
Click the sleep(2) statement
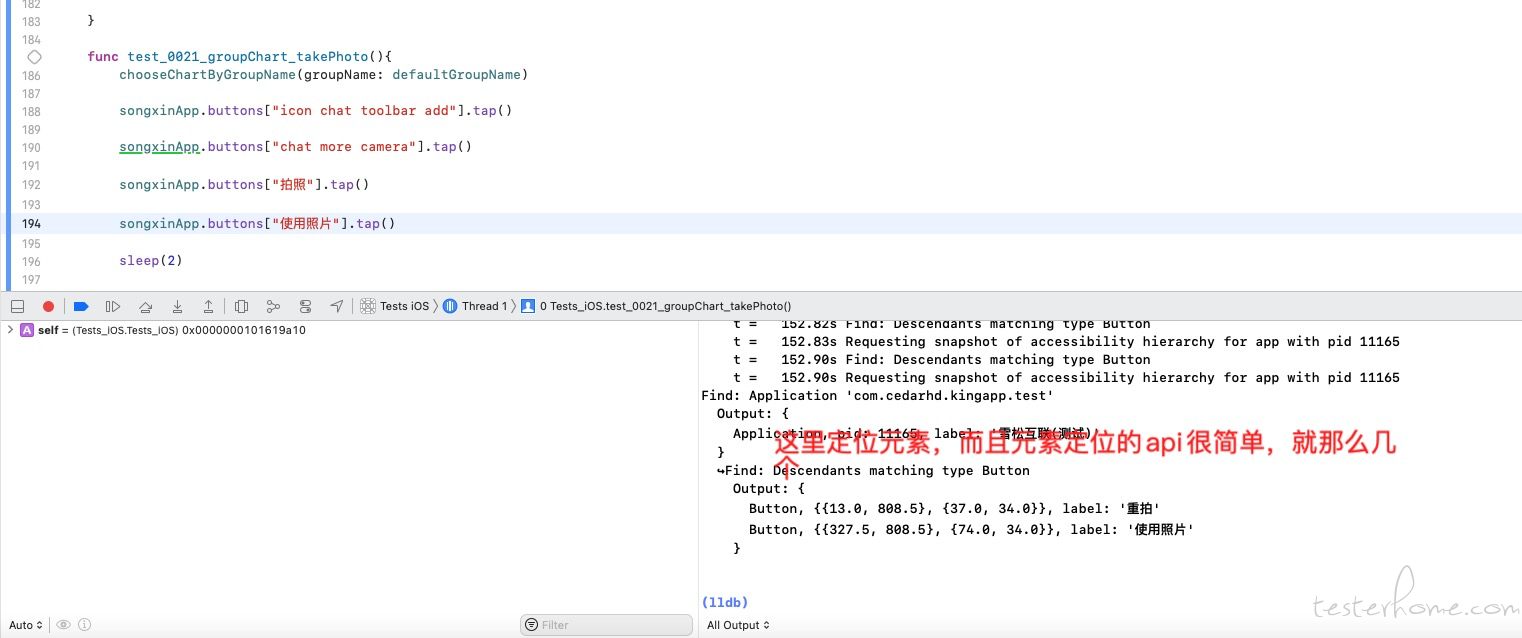151,261
